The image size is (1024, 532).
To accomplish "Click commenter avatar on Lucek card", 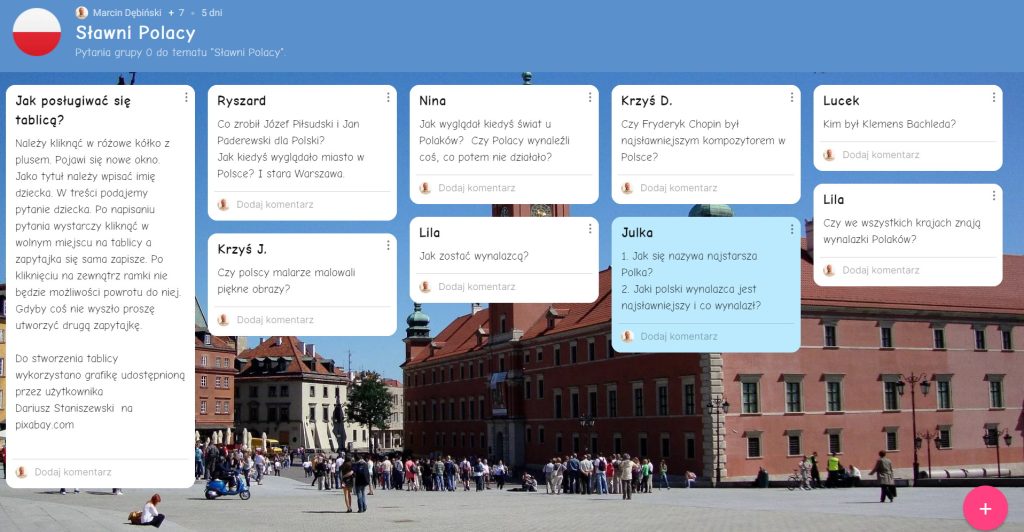I will 829,155.
